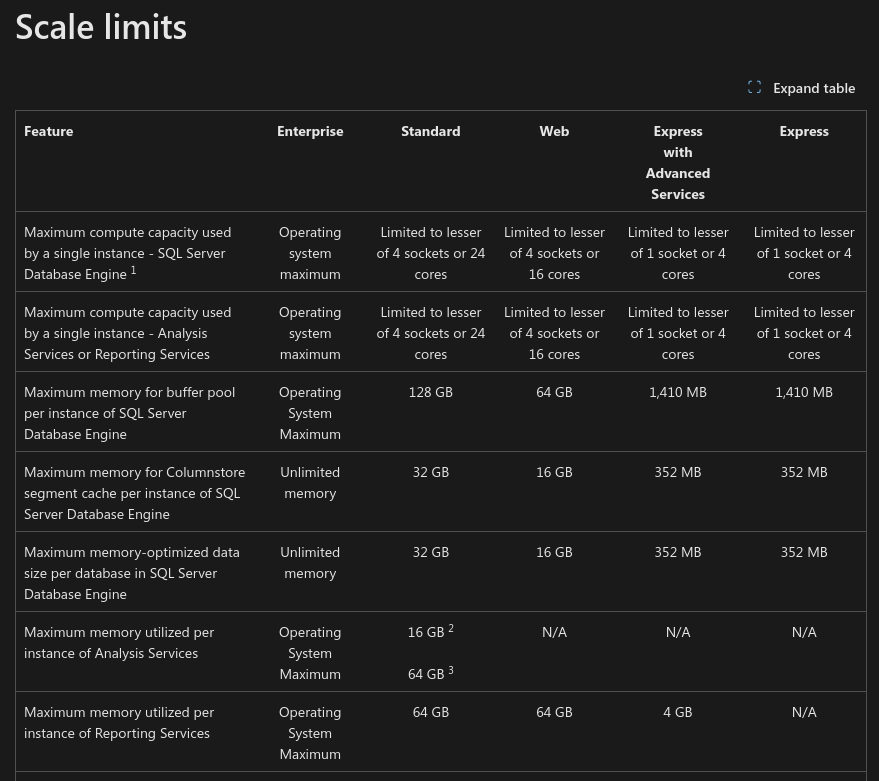Click the Reporting Services memory feature text
The image size is (879, 781).
[x=119, y=723]
